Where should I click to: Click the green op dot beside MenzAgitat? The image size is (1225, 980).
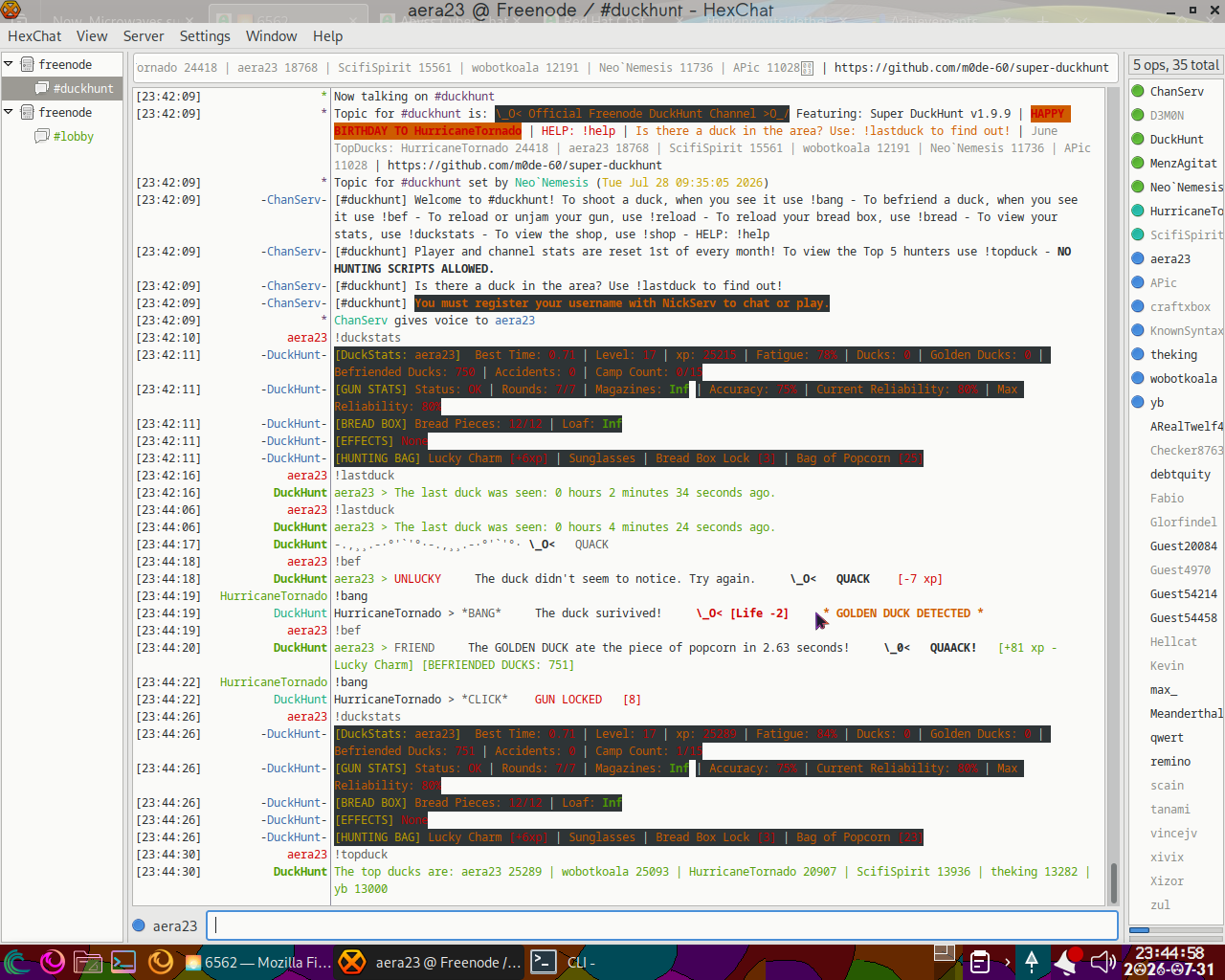[x=1138, y=163]
